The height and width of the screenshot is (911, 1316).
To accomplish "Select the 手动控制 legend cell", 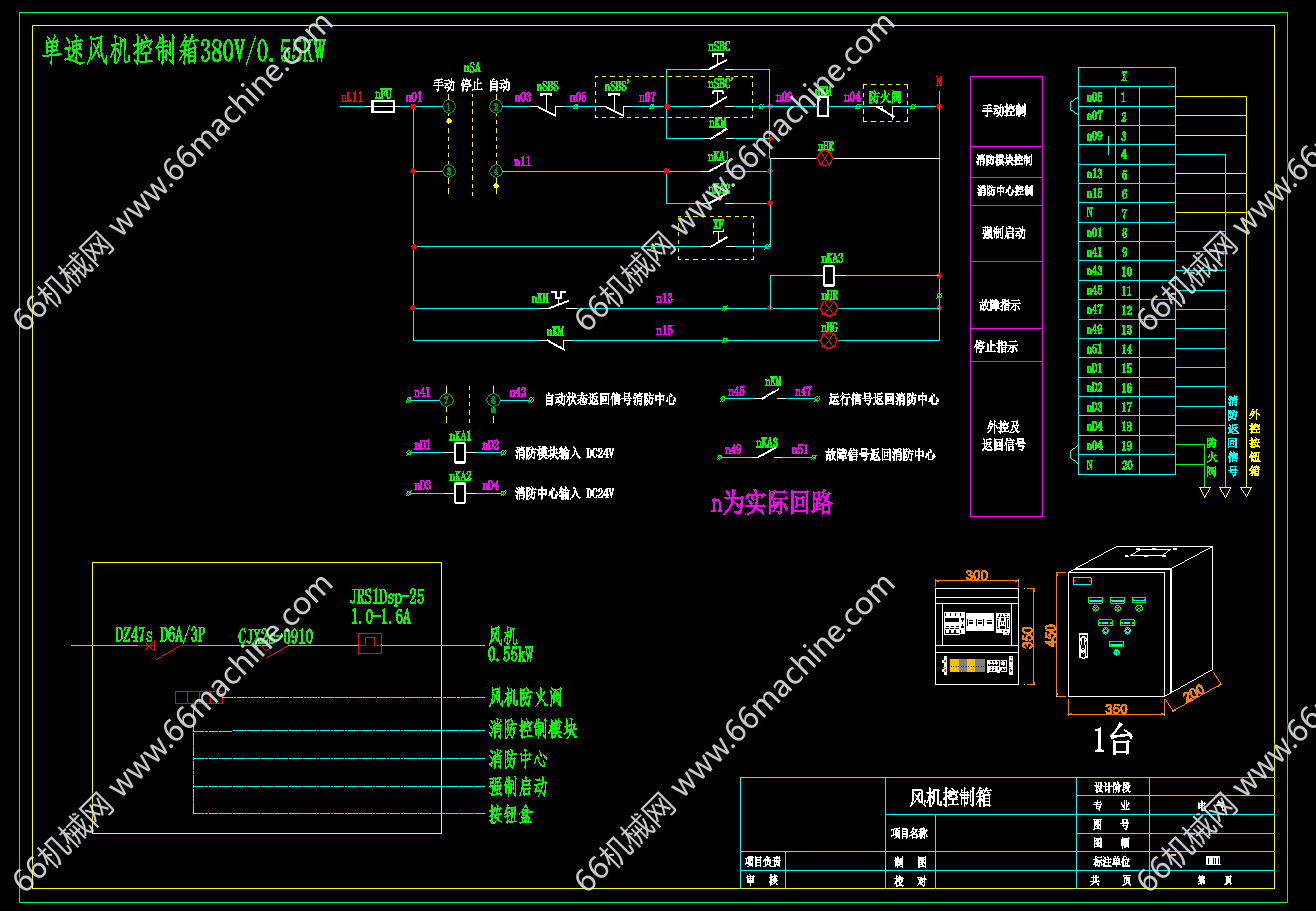I will pyautogui.click(x=1005, y=111).
